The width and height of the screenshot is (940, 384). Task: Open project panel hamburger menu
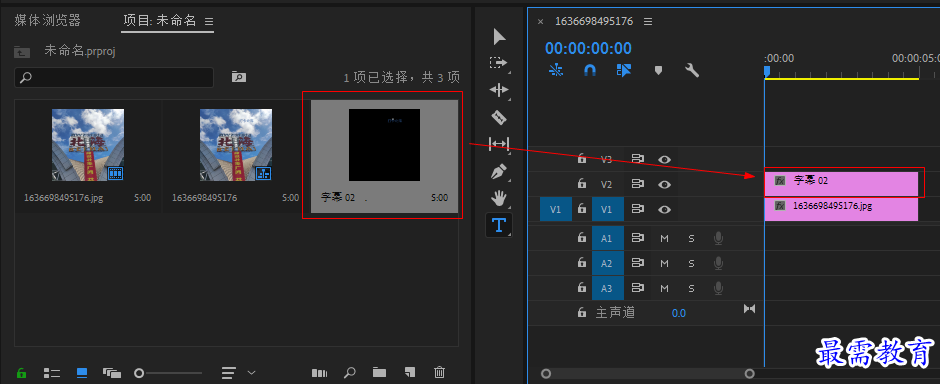209,21
